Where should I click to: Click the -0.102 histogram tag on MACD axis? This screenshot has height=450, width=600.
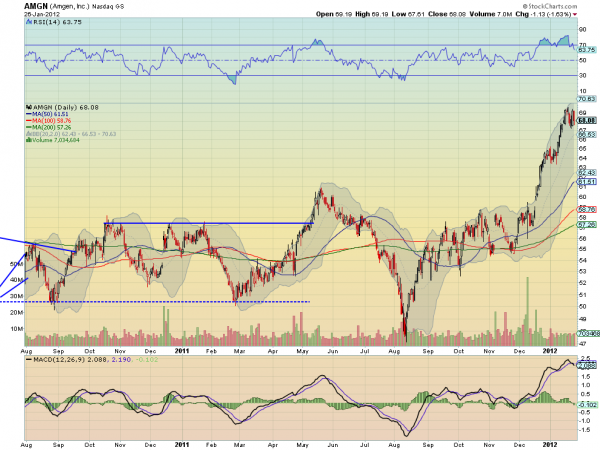[x=588, y=405]
